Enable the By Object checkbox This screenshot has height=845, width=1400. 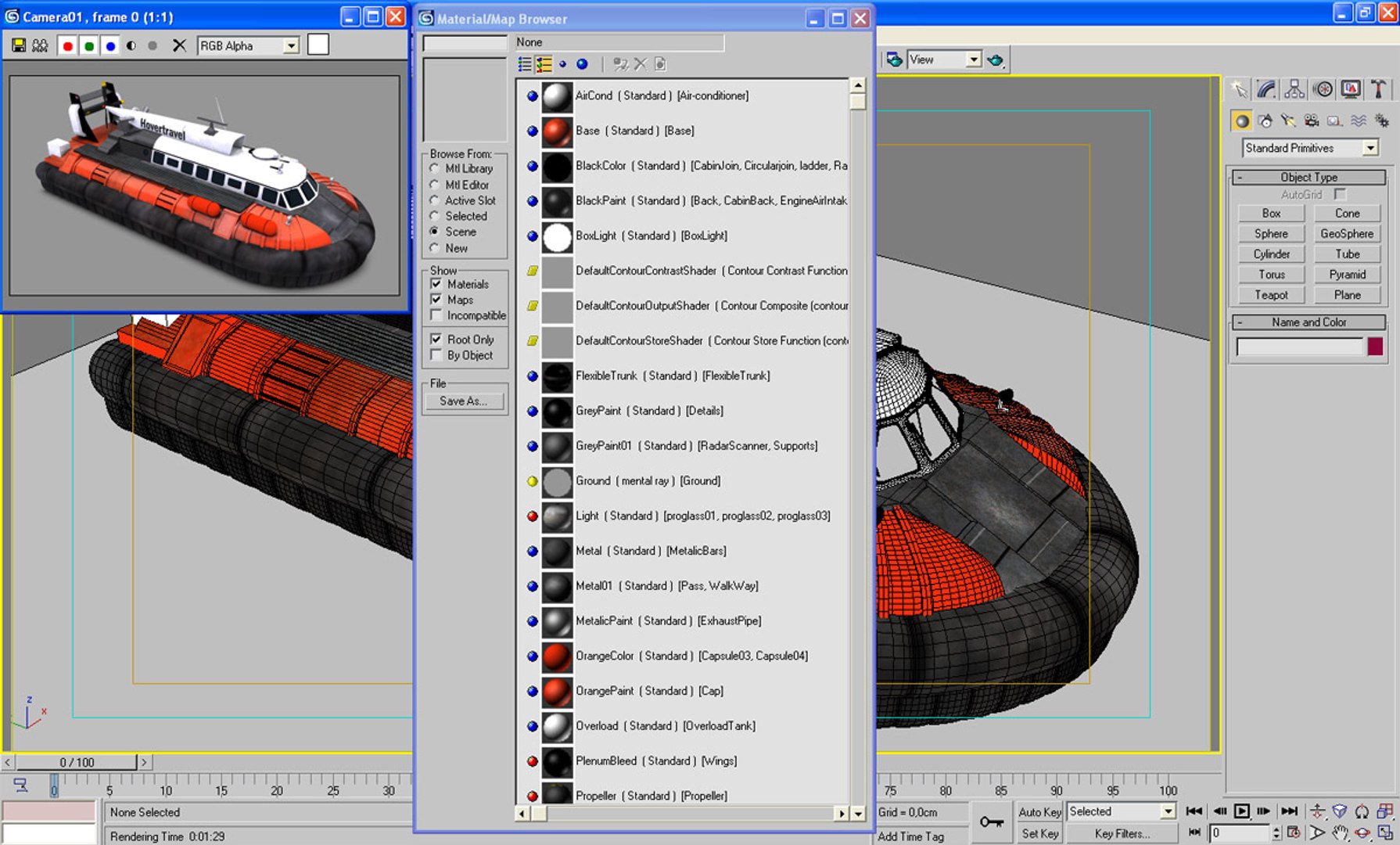pyautogui.click(x=436, y=355)
